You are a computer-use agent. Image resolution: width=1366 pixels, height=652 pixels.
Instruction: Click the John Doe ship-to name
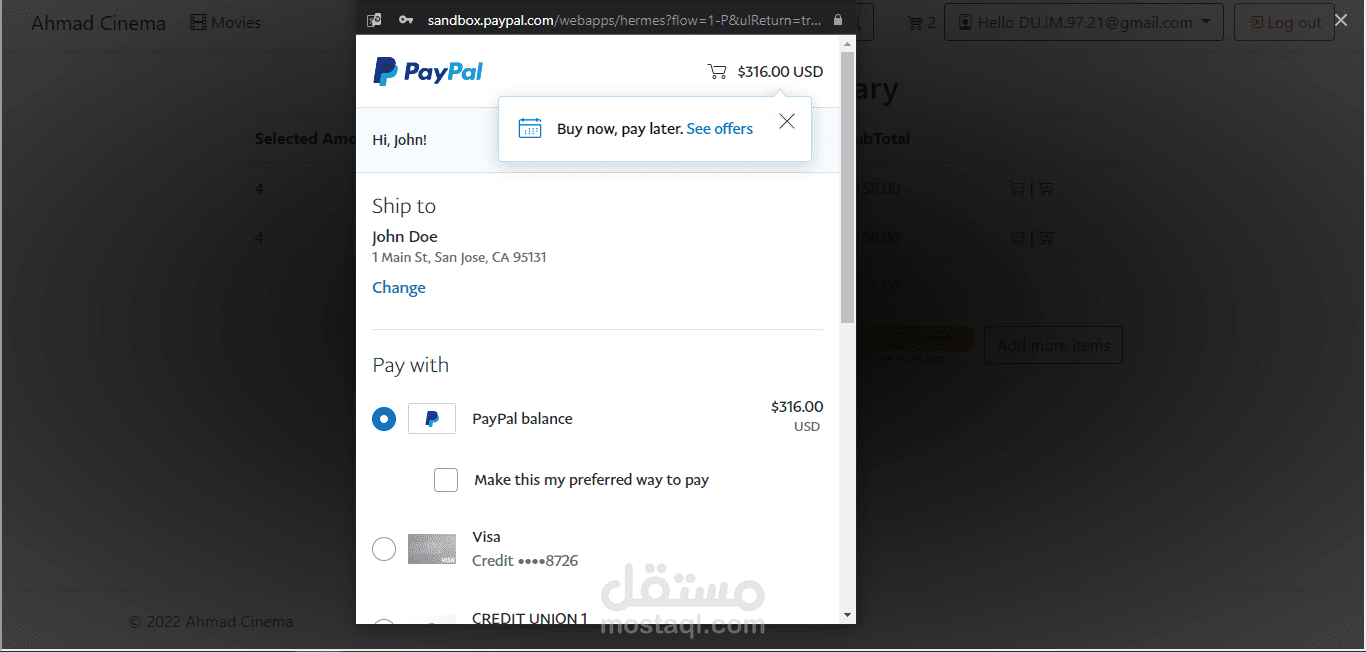tap(405, 237)
